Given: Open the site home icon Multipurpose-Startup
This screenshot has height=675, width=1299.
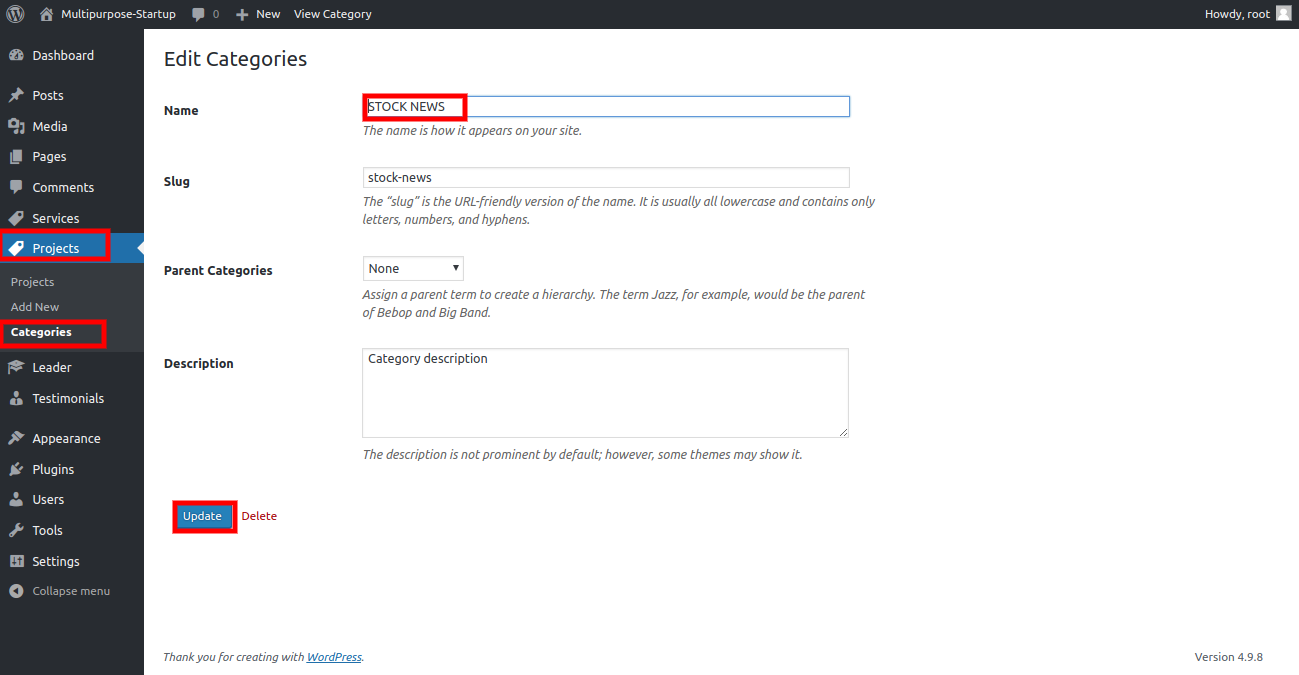Looking at the screenshot, I should click(46, 14).
